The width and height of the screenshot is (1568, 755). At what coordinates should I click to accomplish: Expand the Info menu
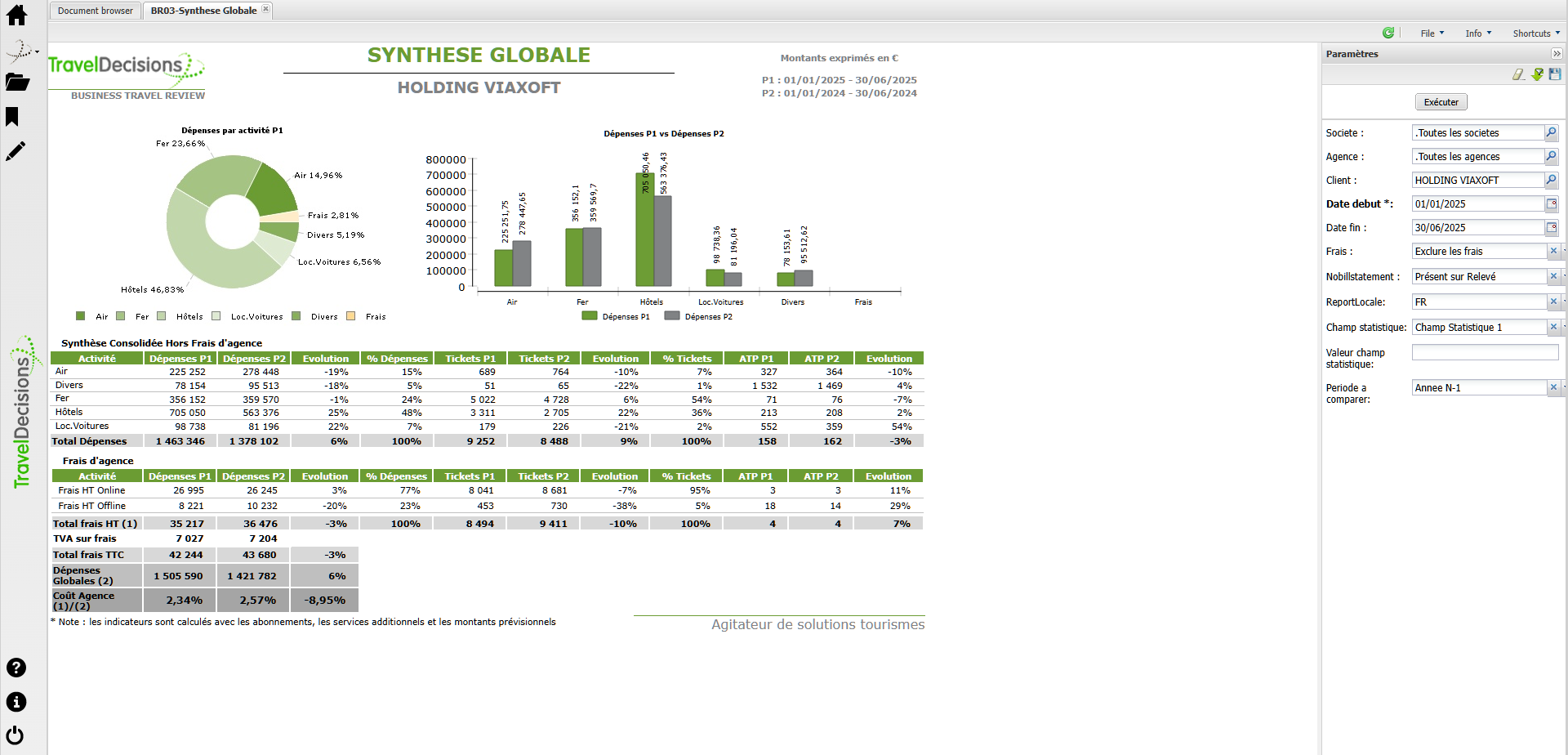[1478, 34]
